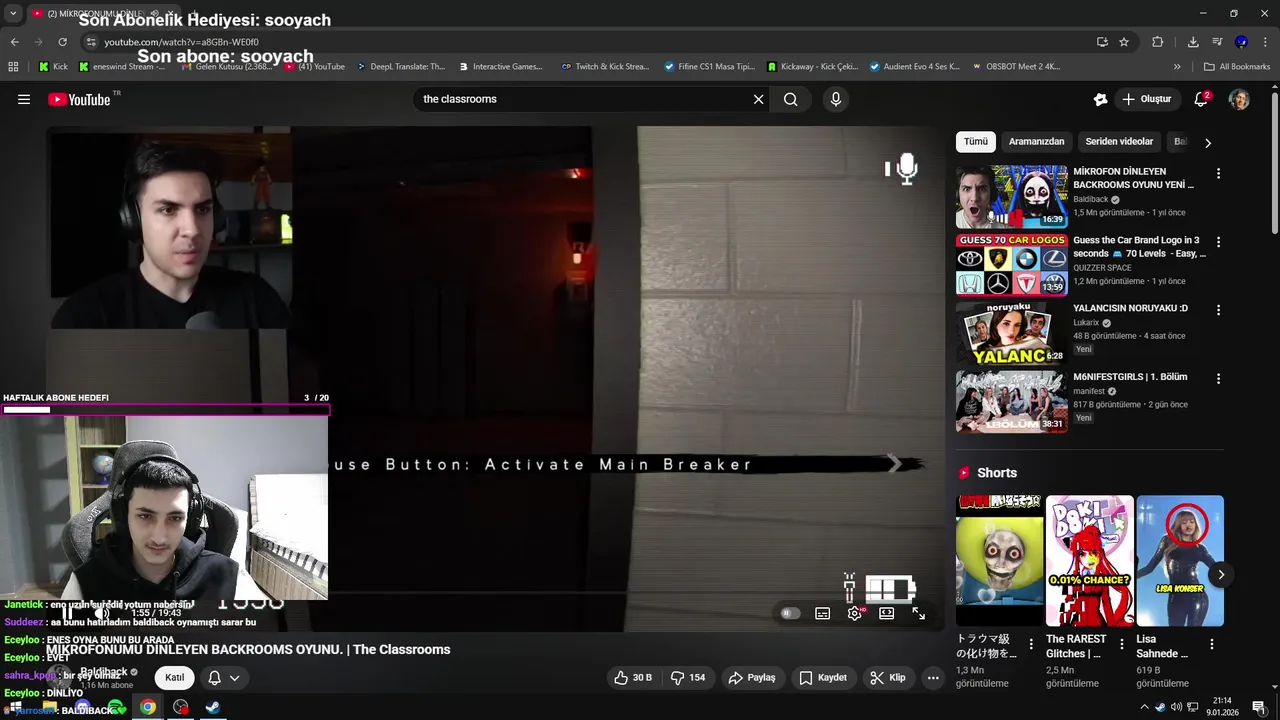Reload the page in Chrome

62,42
